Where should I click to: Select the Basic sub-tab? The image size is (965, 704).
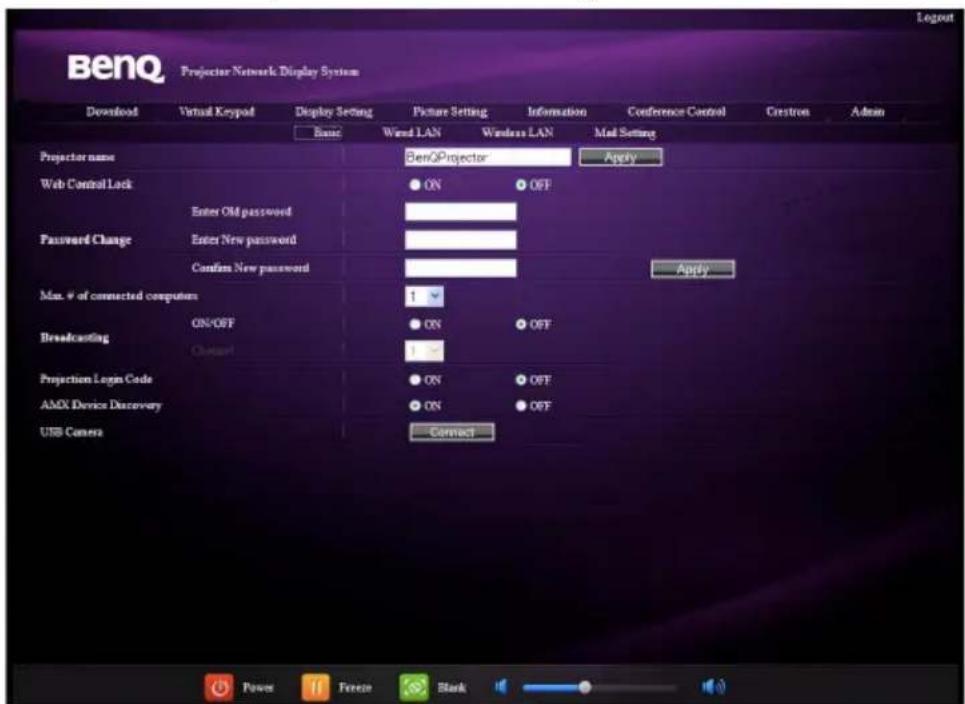(x=318, y=132)
